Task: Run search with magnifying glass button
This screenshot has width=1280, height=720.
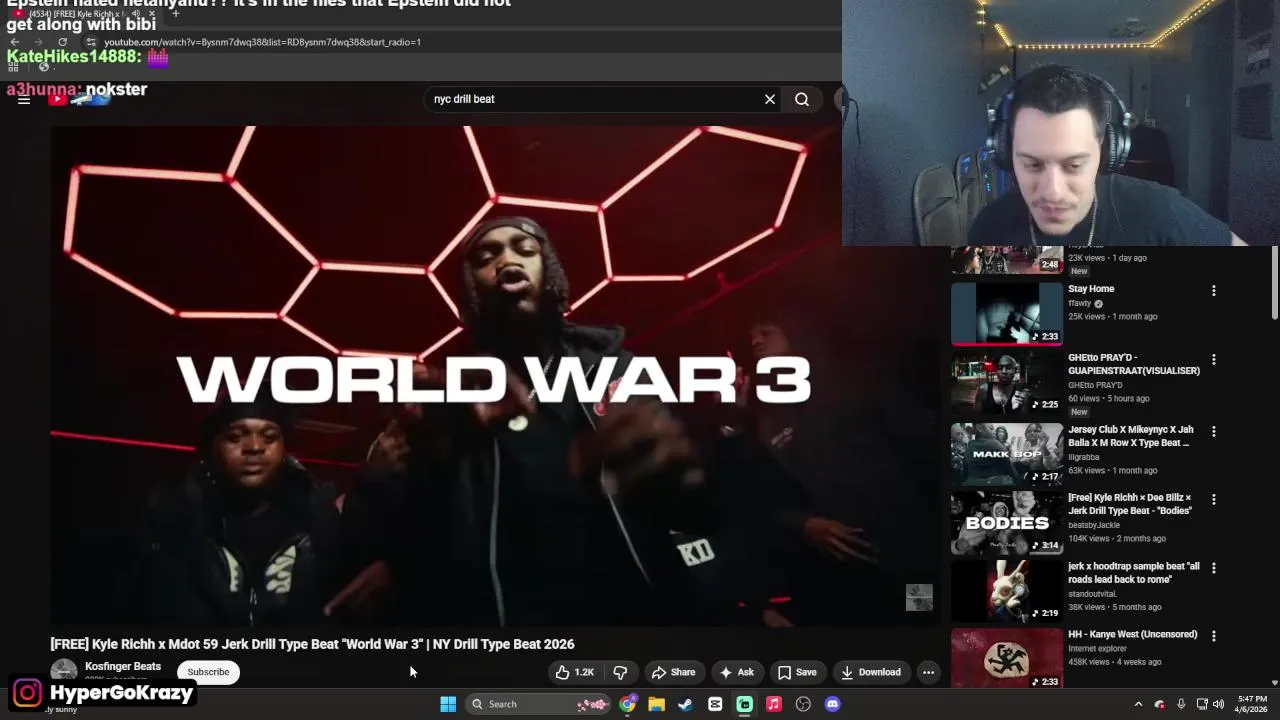Action: (x=802, y=99)
